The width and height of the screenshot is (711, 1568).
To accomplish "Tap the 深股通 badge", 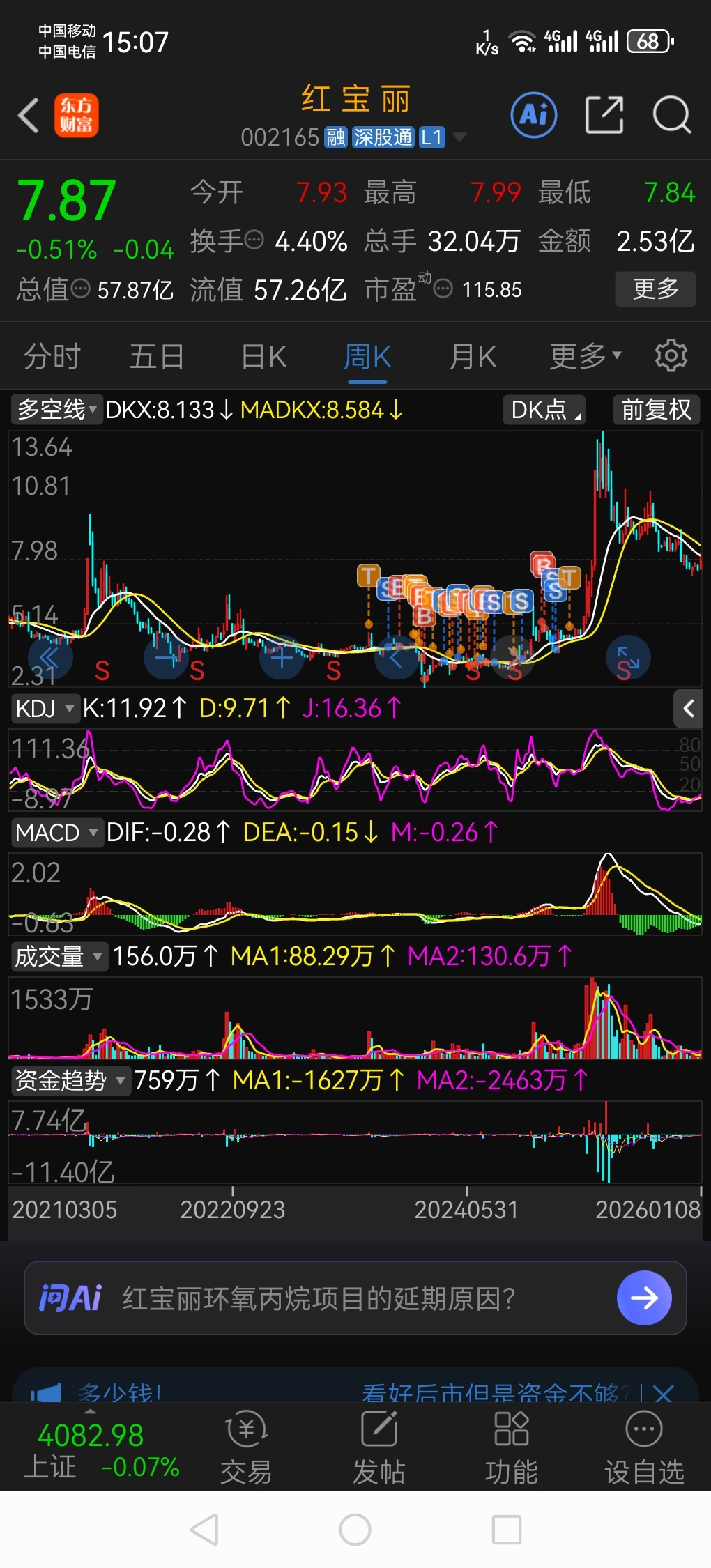I will click(x=383, y=137).
